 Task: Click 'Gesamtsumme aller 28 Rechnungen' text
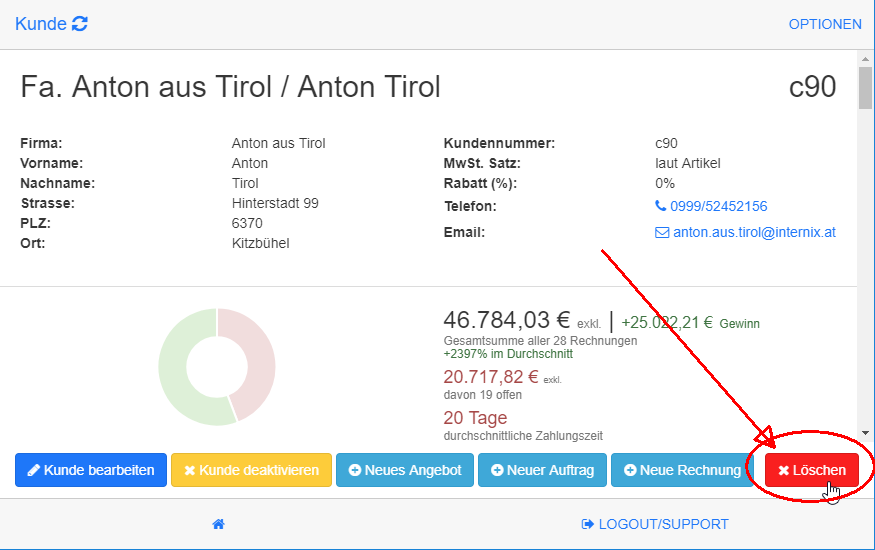(x=540, y=341)
